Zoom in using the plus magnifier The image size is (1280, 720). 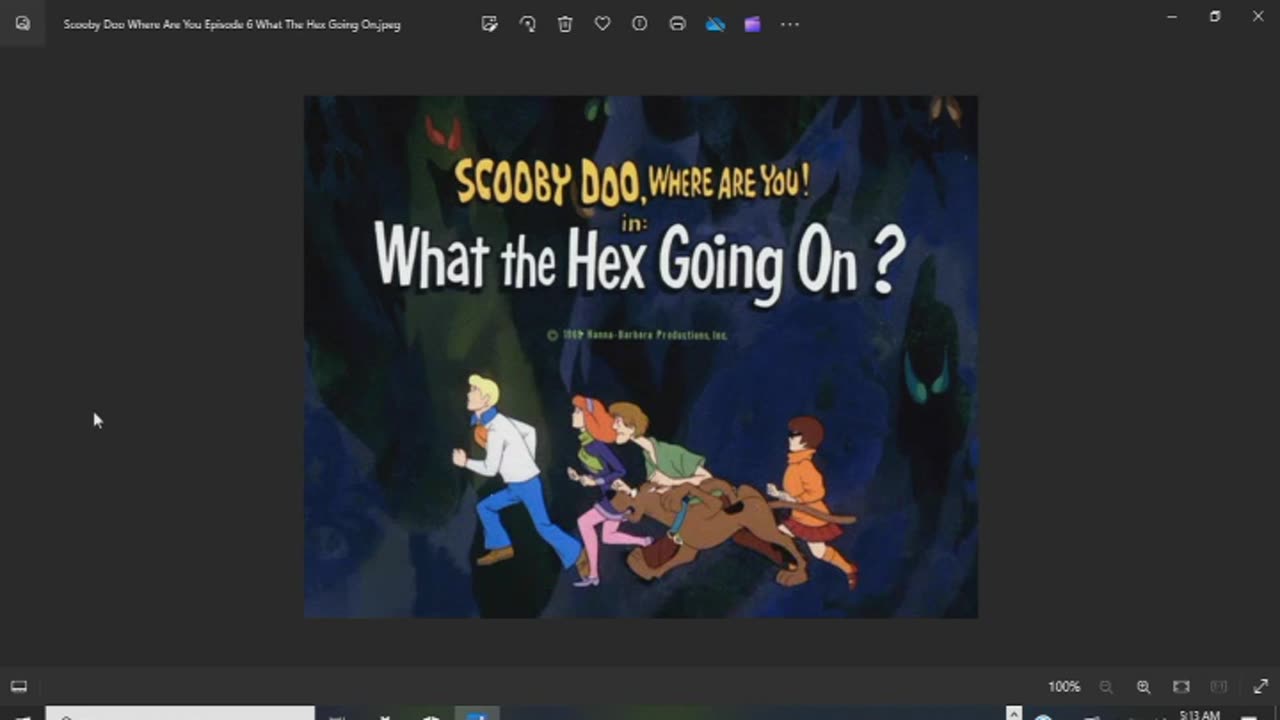point(1143,686)
